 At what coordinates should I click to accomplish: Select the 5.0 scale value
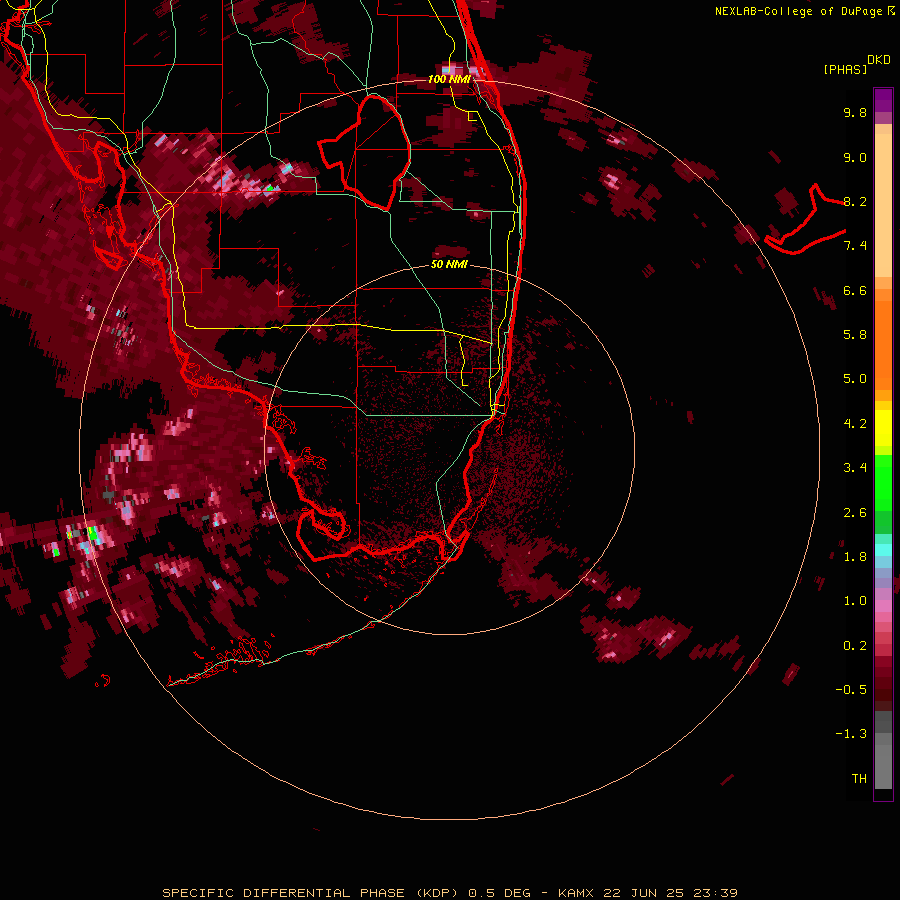(x=855, y=379)
